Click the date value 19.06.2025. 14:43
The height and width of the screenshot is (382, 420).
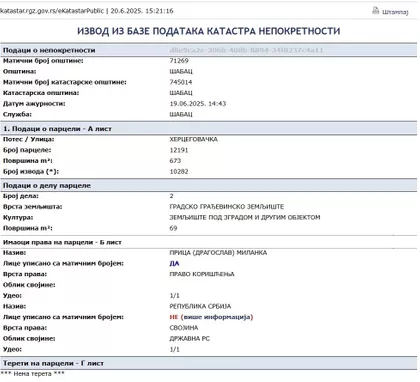tap(198, 104)
